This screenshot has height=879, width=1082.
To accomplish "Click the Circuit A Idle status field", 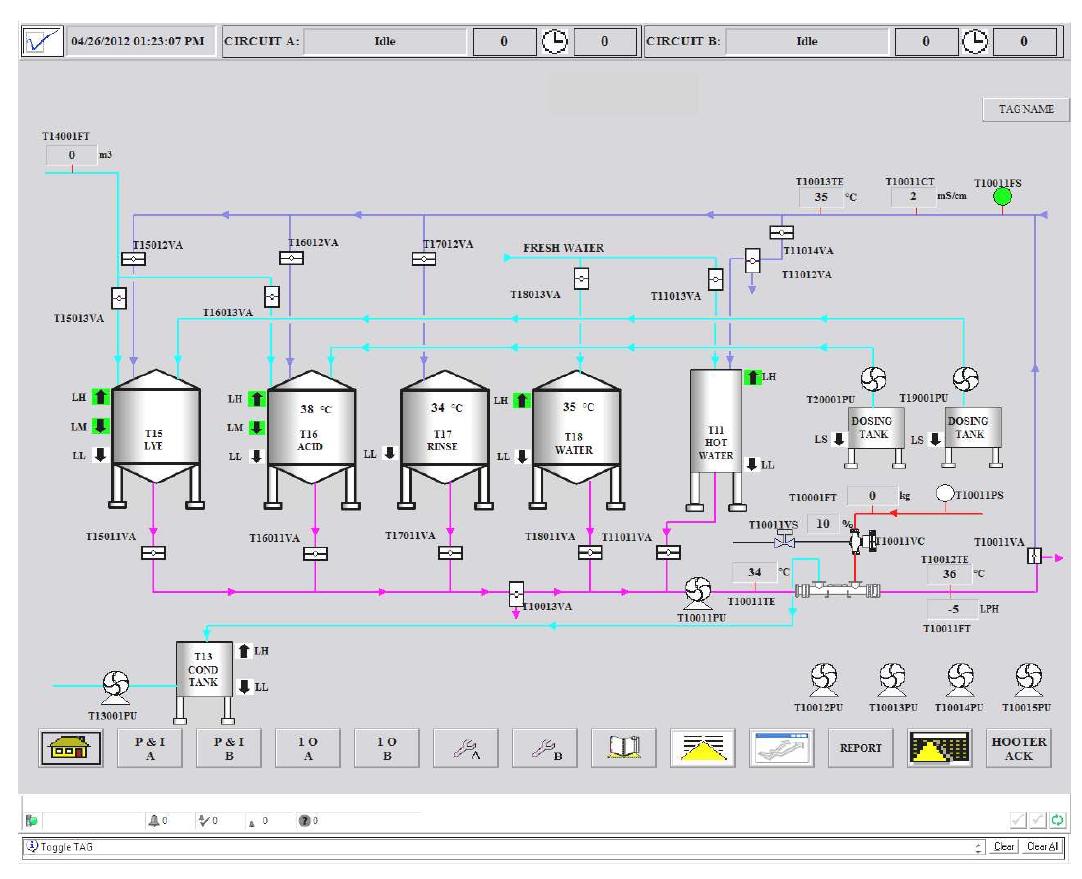I will (x=385, y=41).
